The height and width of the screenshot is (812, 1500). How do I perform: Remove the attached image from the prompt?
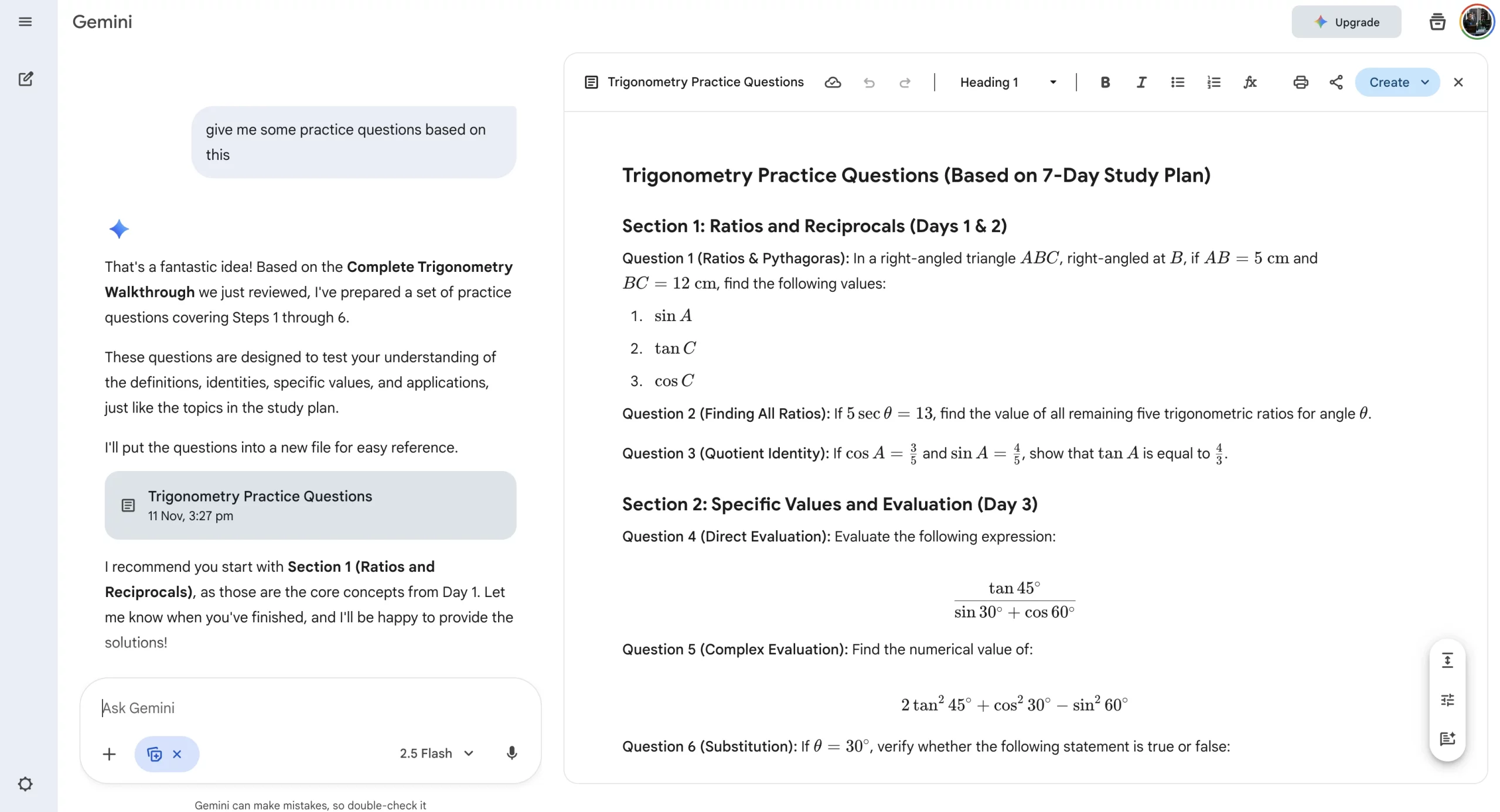[x=178, y=754]
